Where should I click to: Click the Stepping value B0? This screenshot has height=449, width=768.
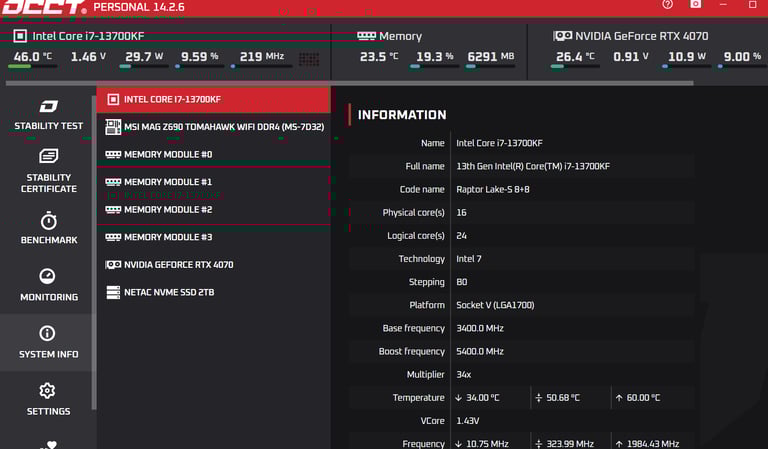click(x=461, y=282)
